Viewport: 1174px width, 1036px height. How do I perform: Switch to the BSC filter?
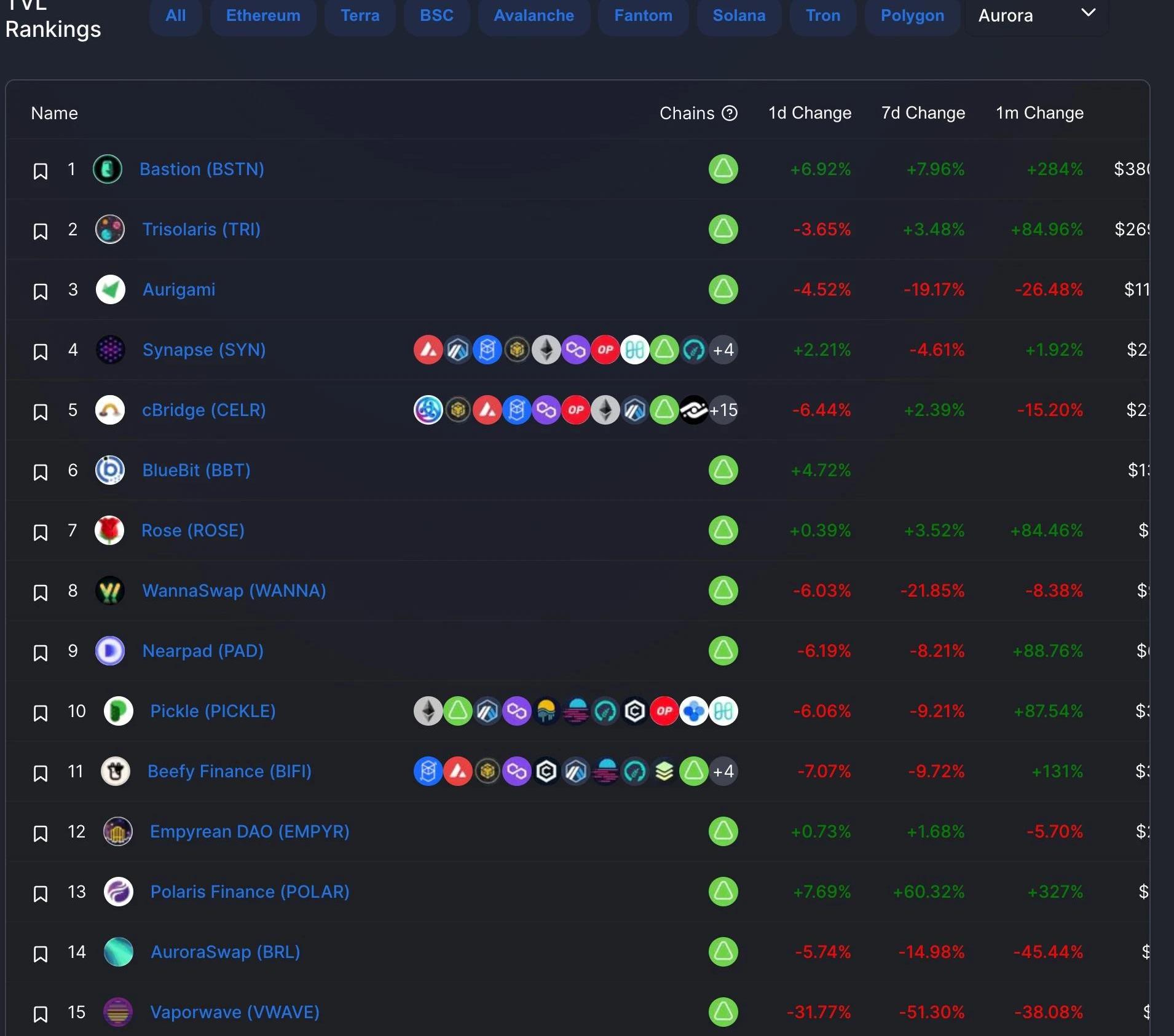pos(436,15)
